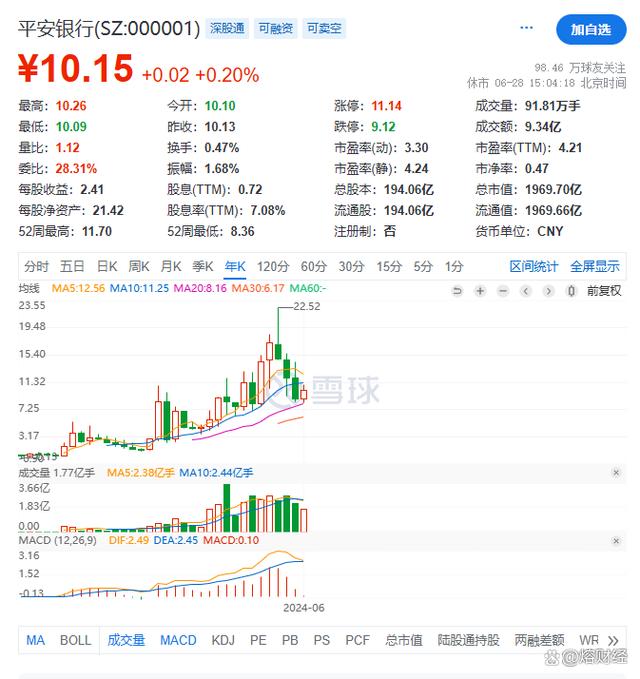Switch to 5分 chart tab
Screen dimensions: 640x679
(x=423, y=266)
